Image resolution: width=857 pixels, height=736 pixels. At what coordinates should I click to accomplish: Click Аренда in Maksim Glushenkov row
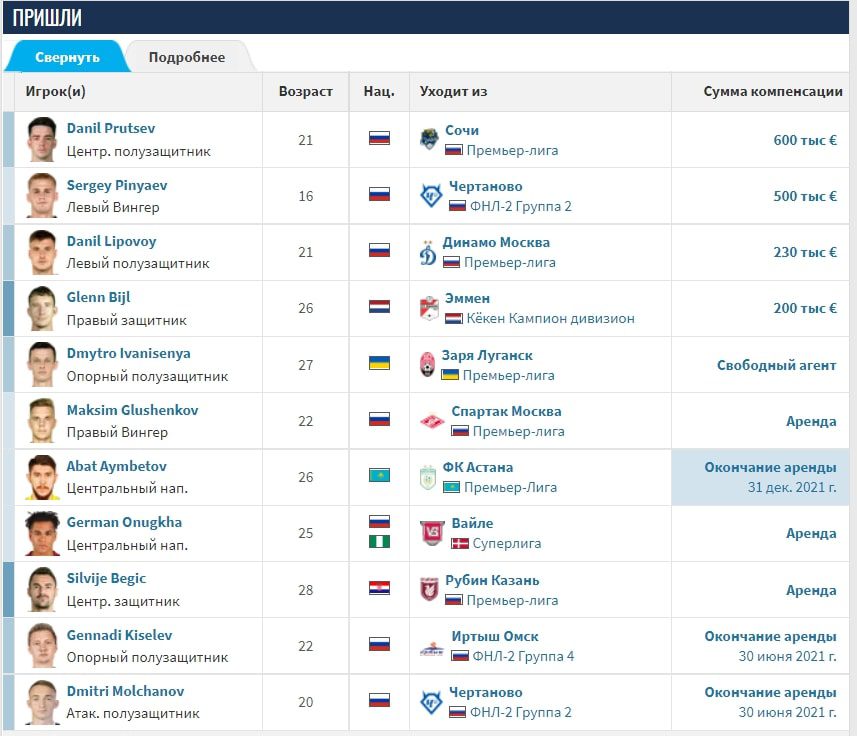point(811,421)
